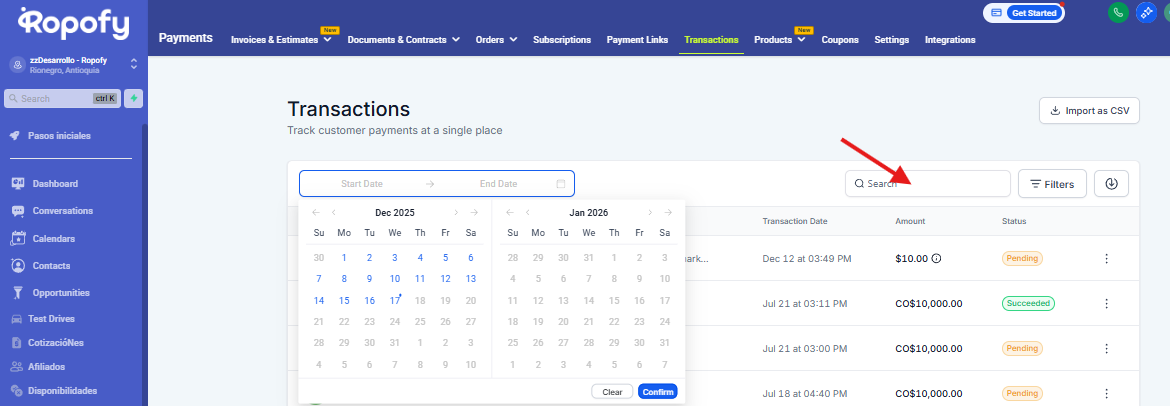This screenshot has height=406, width=1170.
Task: Click the Import as CSV button
Action: pos(1089,111)
